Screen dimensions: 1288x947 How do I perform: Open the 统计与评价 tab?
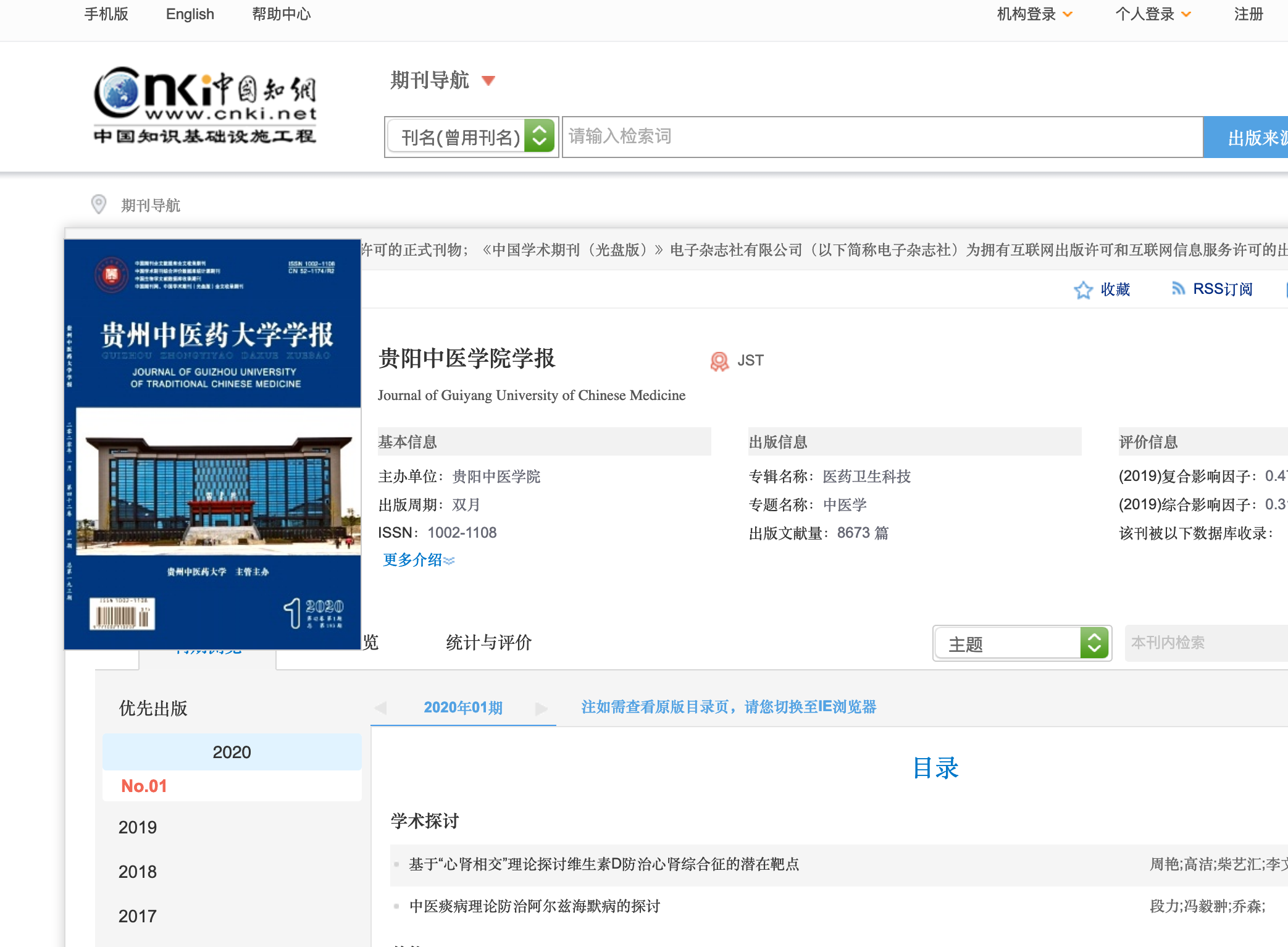(x=488, y=643)
